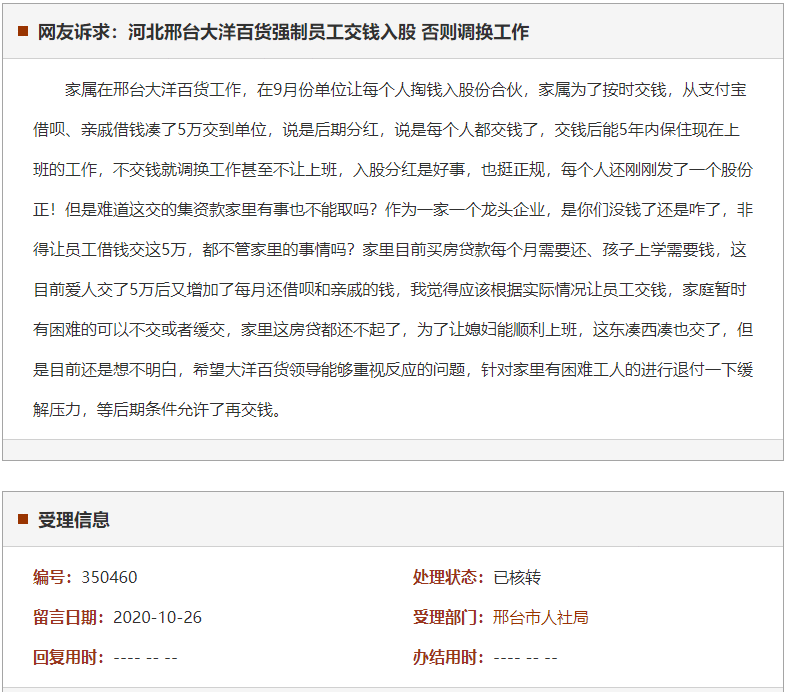Click the line beginning 是目前还是想不明白
788x692 pixels.
(393, 370)
